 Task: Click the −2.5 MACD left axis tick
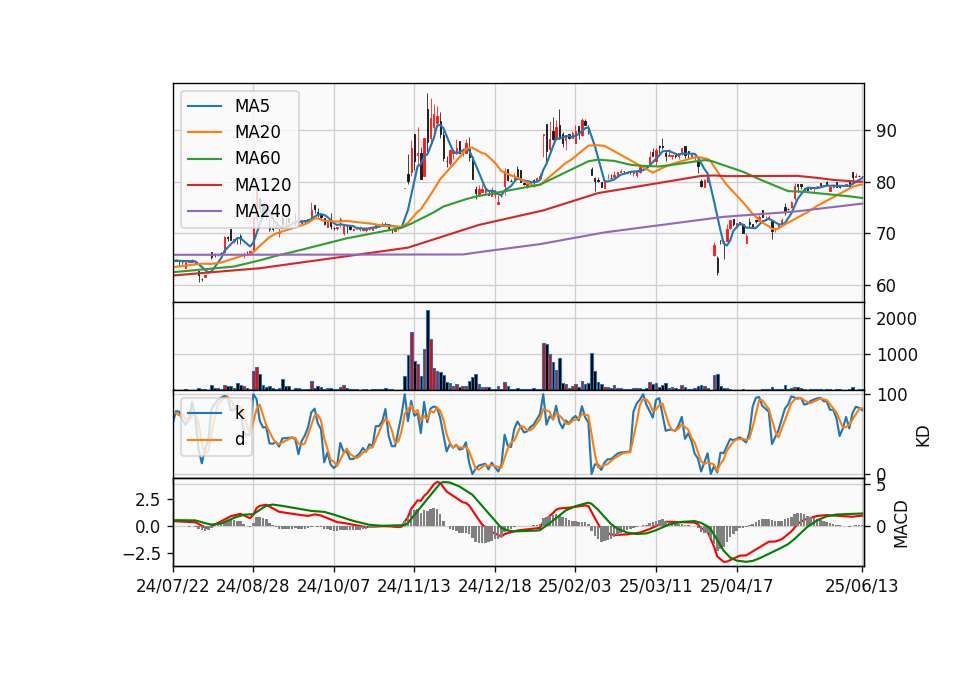pyautogui.click(x=141, y=554)
